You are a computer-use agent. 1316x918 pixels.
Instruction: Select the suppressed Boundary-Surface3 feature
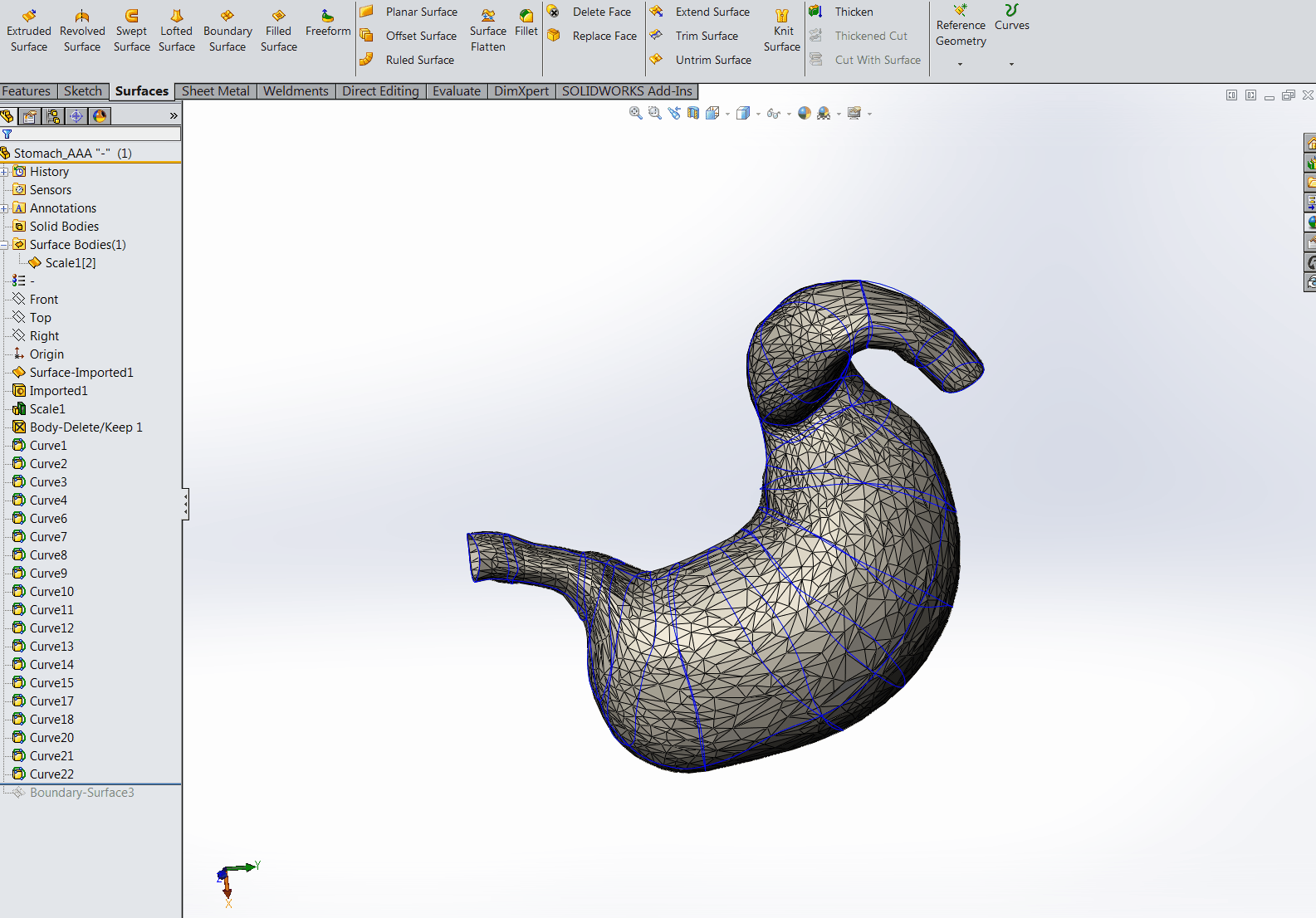click(x=73, y=793)
